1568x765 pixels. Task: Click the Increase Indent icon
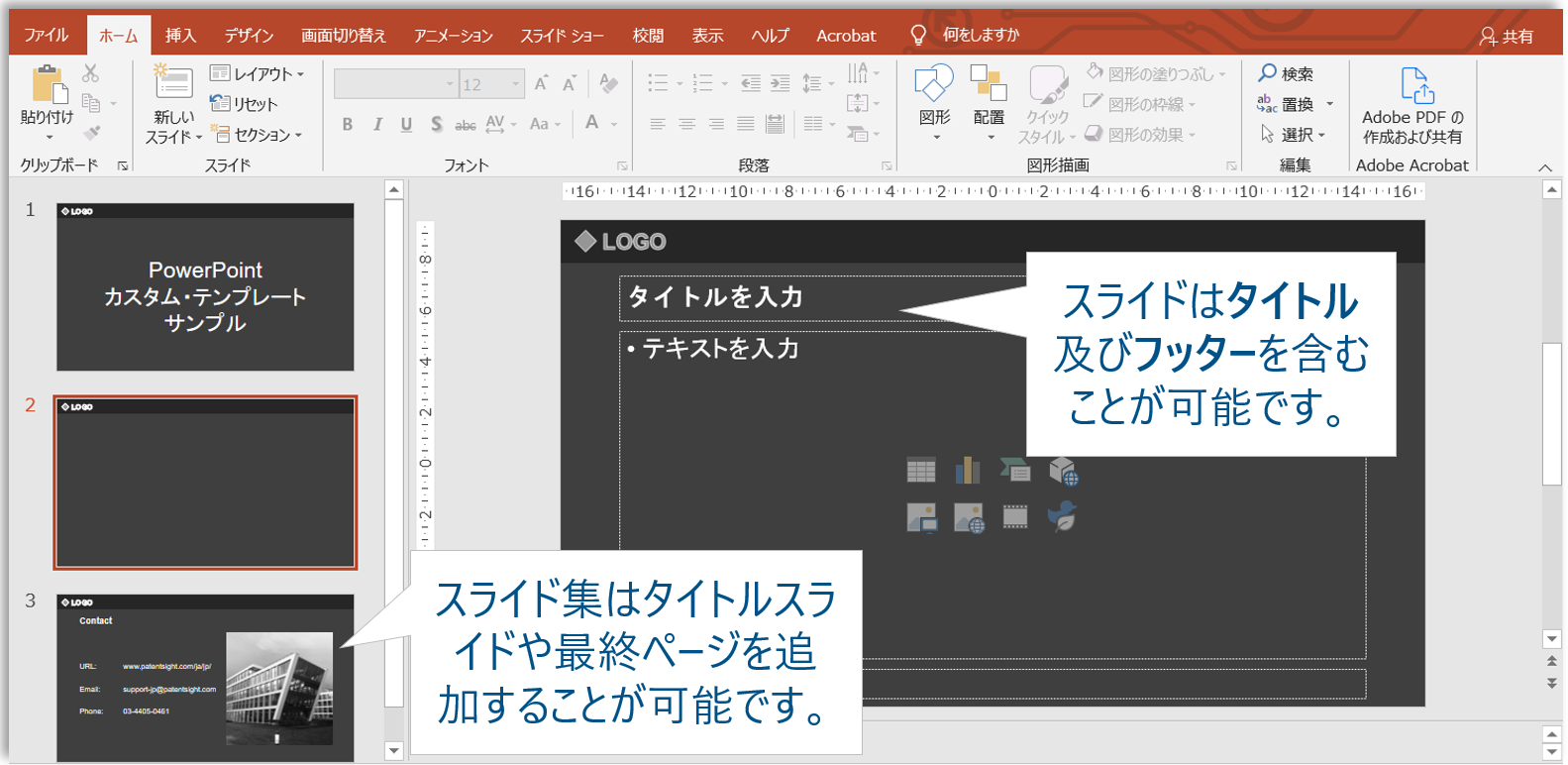(x=781, y=83)
